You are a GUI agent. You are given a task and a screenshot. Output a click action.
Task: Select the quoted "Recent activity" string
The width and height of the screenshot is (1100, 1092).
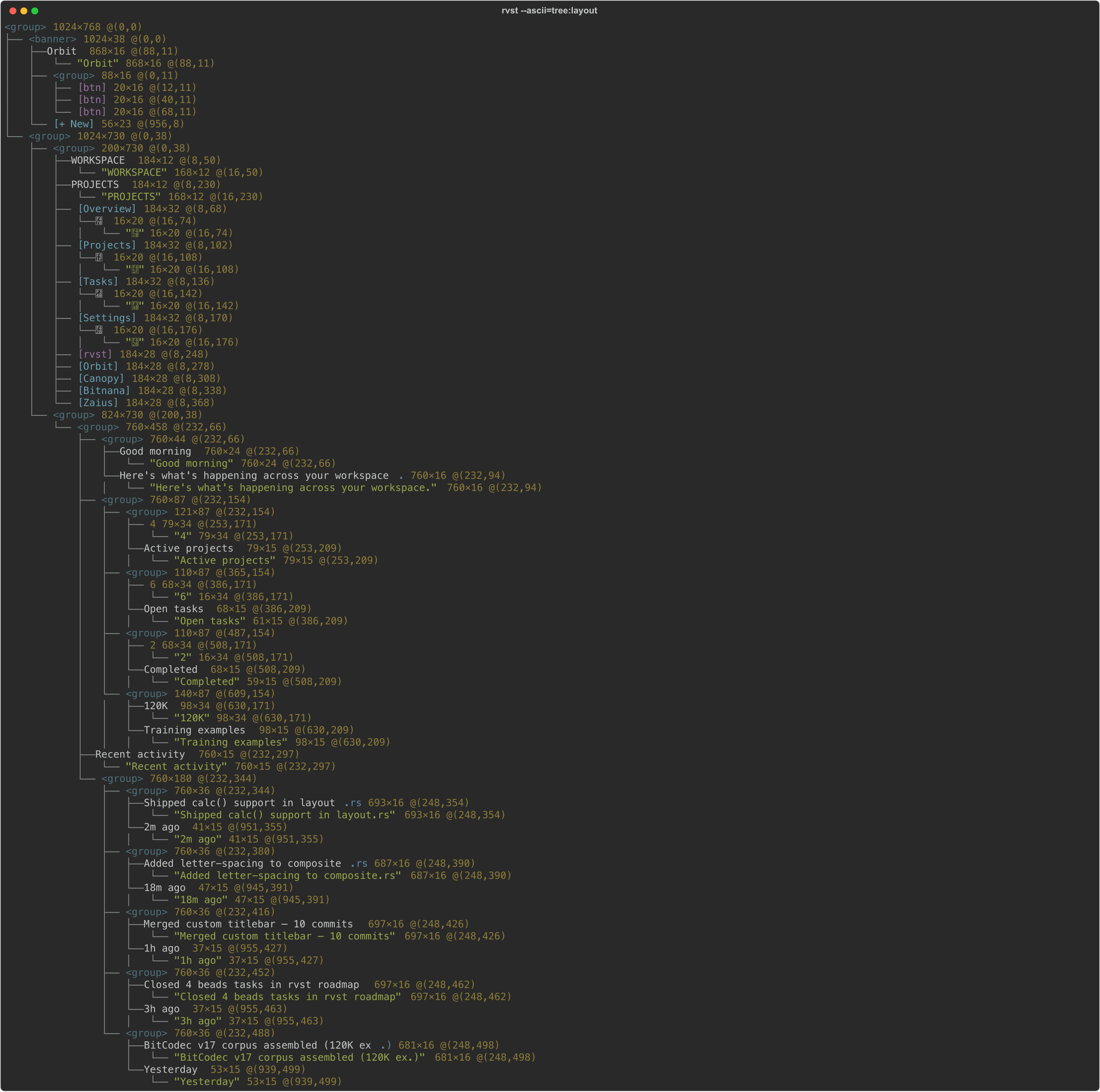click(x=176, y=767)
